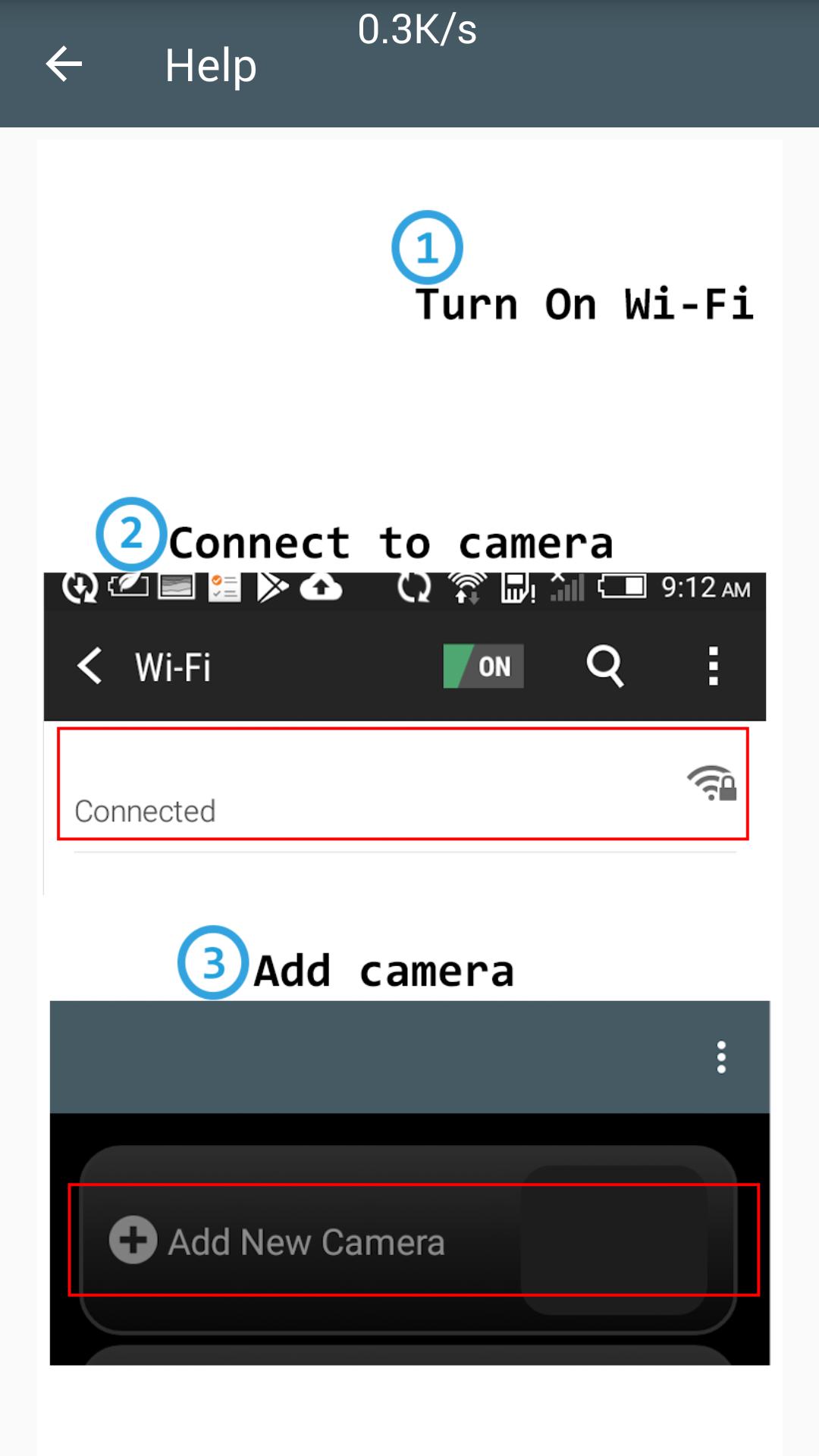The width and height of the screenshot is (819, 1456).
Task: Go back using the arrow beside Help
Action: [64, 64]
